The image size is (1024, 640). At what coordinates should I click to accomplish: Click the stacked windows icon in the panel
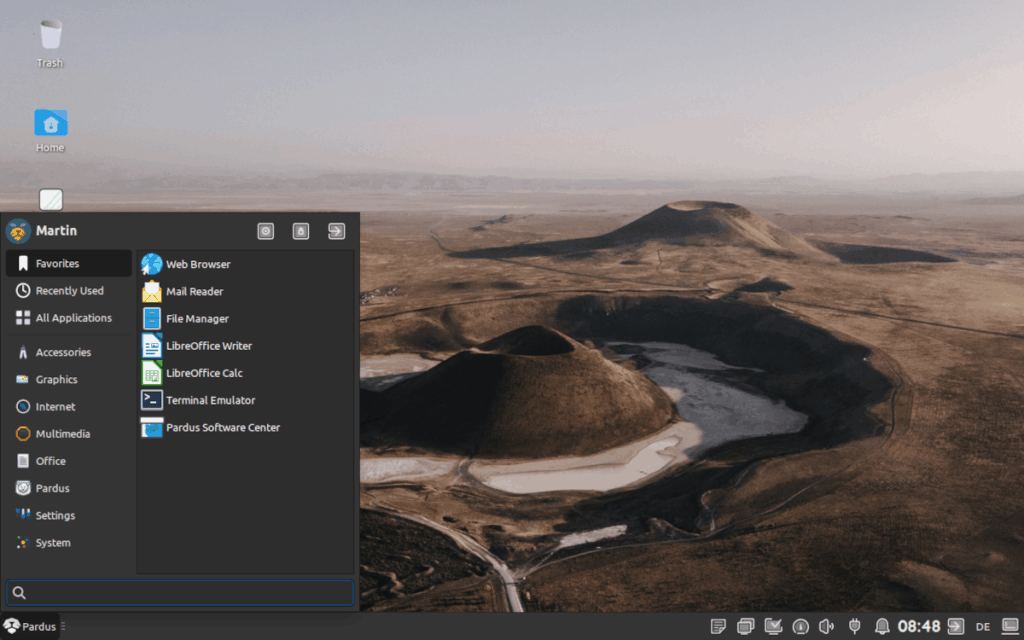745,627
